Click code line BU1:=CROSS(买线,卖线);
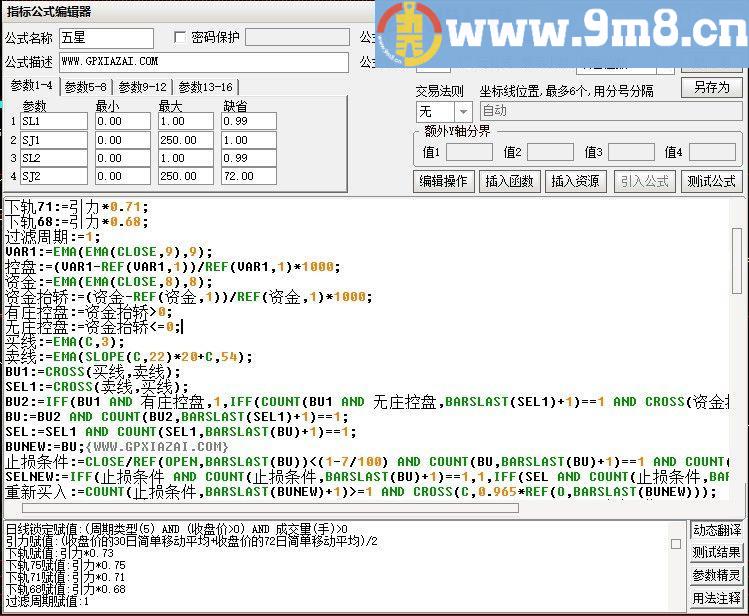The width and height of the screenshot is (749, 616). [93, 372]
